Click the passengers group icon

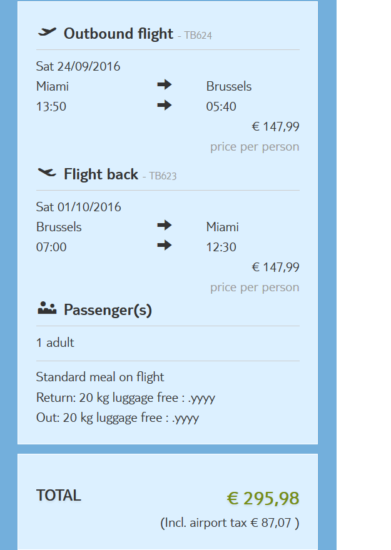[47, 308]
